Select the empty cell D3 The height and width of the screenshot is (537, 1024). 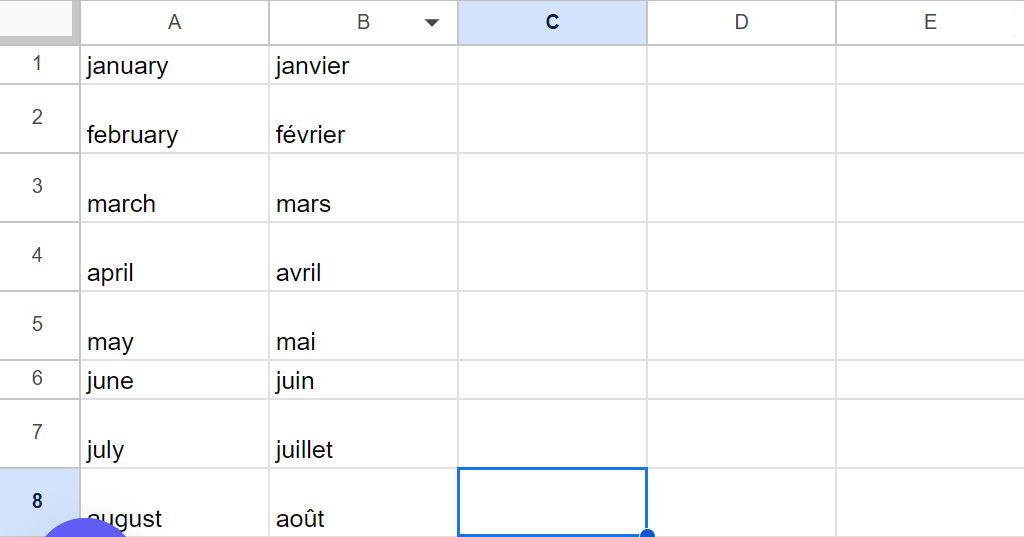741,188
